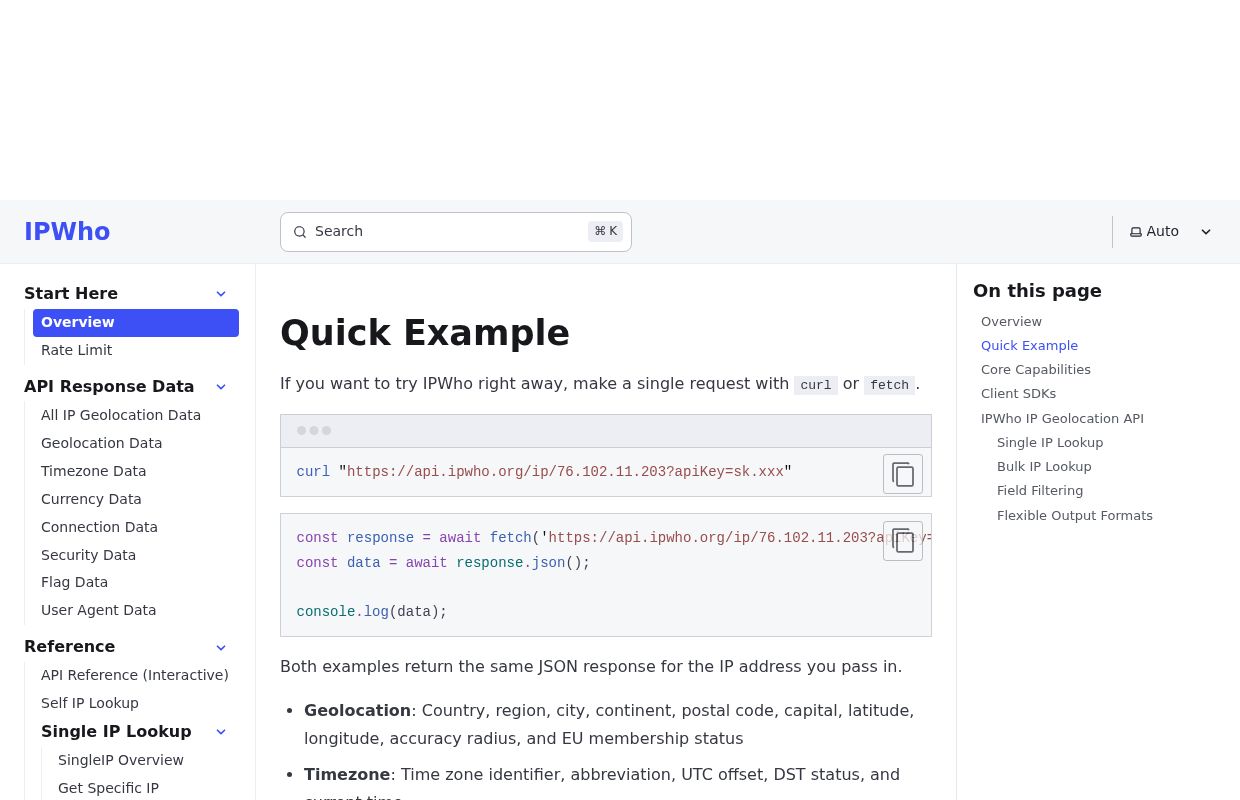Go to the IPWho home logo
1240x800 pixels.
[x=67, y=232]
